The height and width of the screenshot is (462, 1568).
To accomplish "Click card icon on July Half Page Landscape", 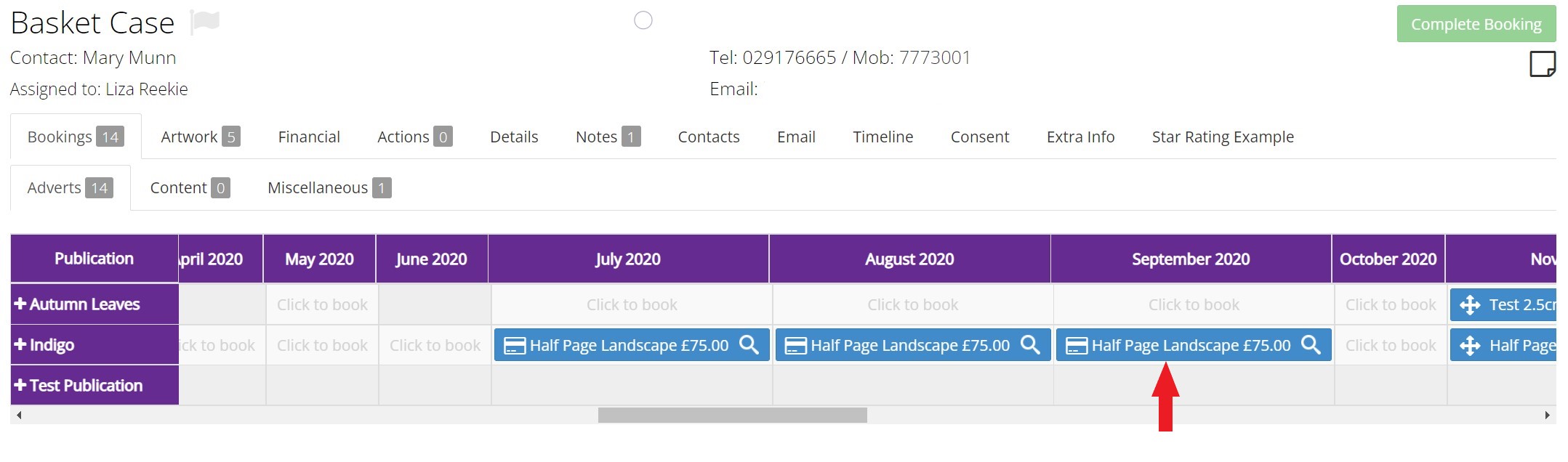I will coord(515,346).
